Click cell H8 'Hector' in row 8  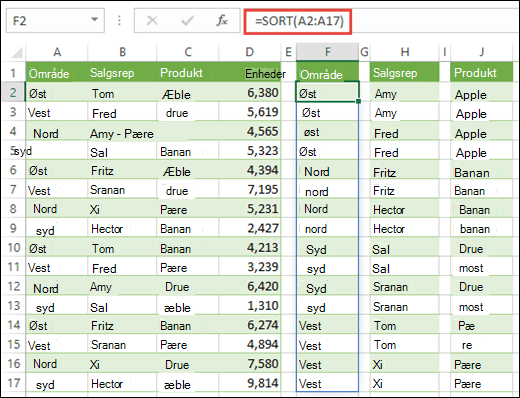(405, 209)
